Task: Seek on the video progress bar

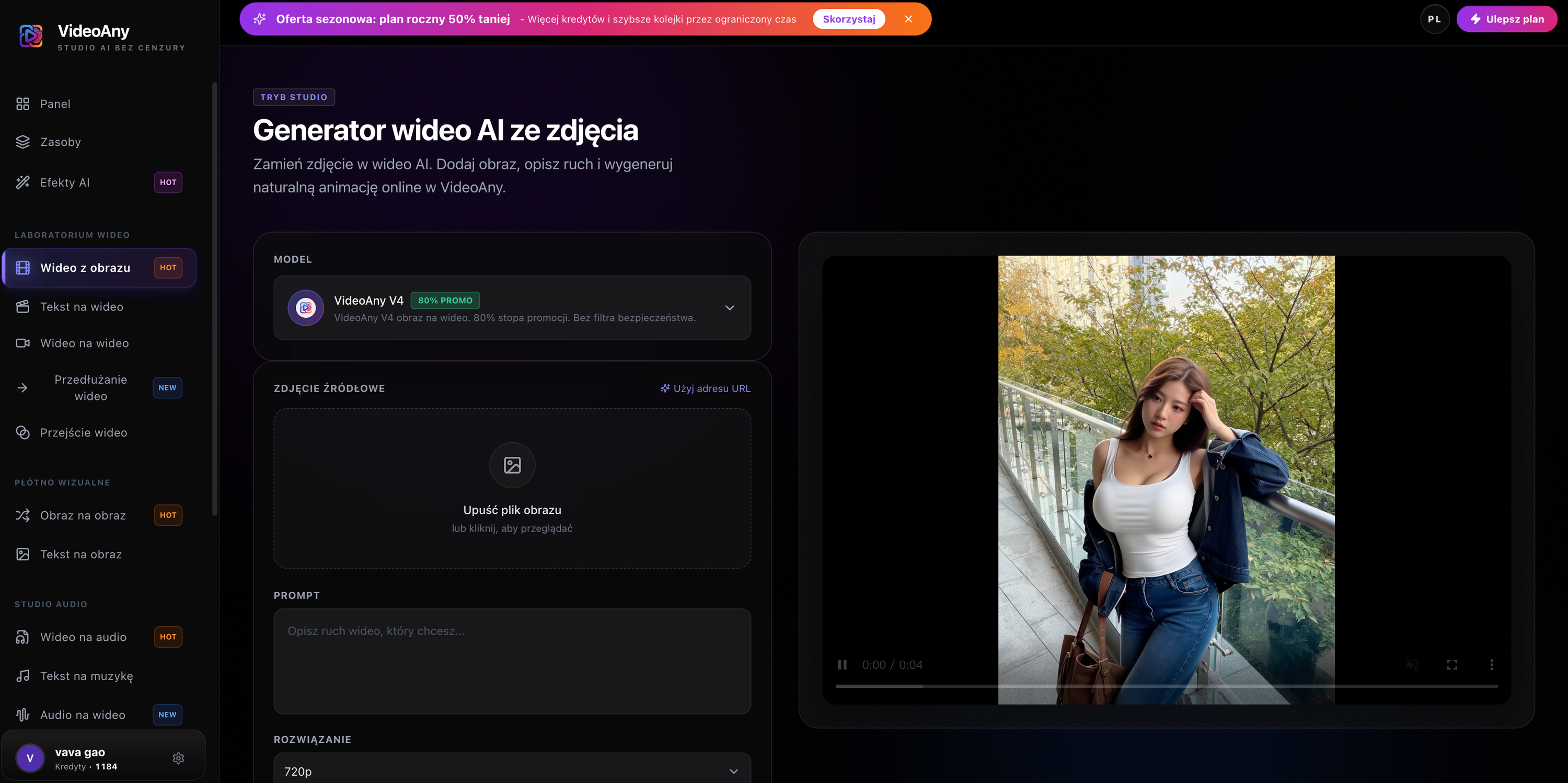Action: click(x=1166, y=686)
